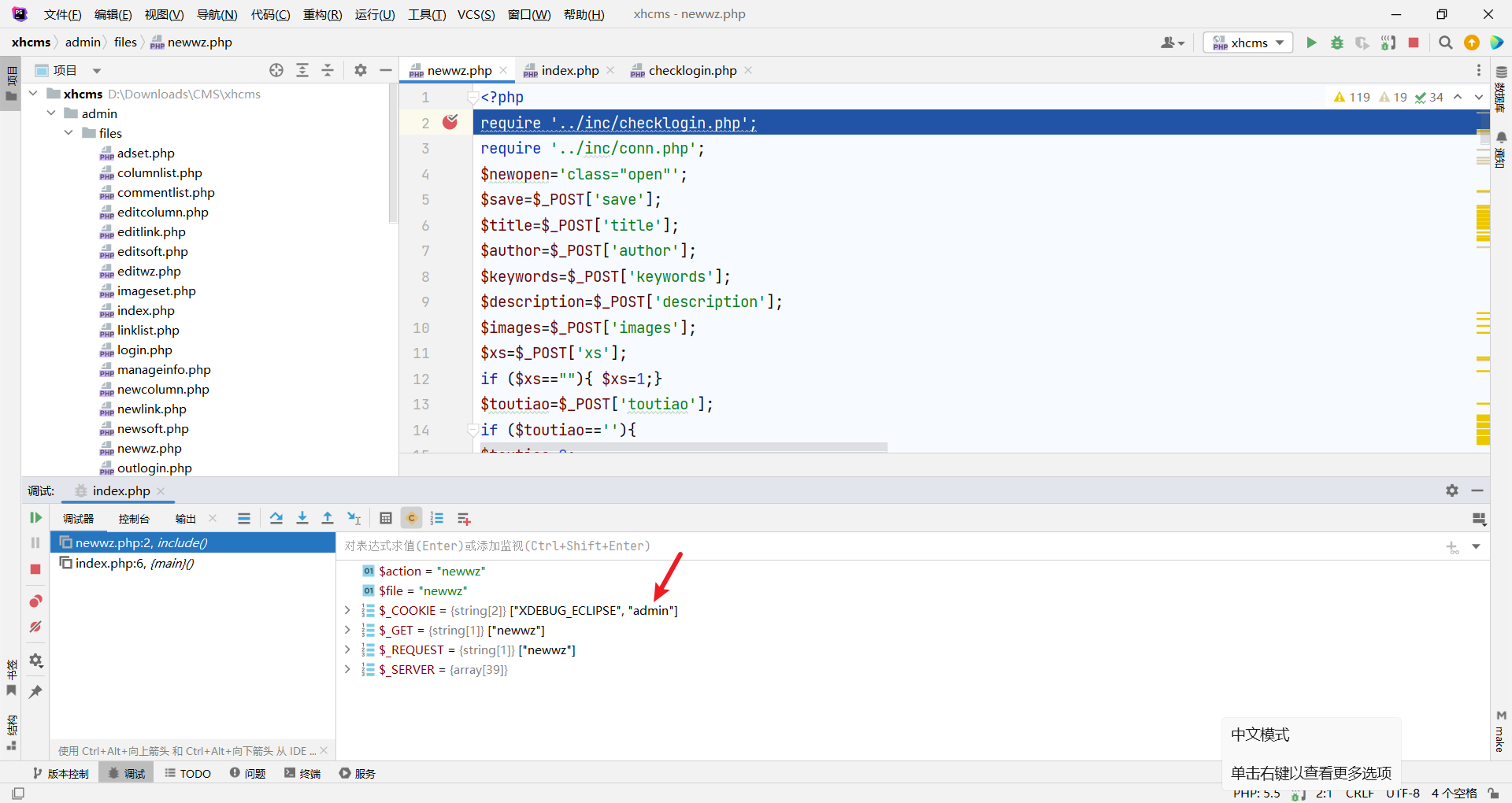Open the Notifications bell panel
Screen dimensions: 1512x803
point(1501,149)
